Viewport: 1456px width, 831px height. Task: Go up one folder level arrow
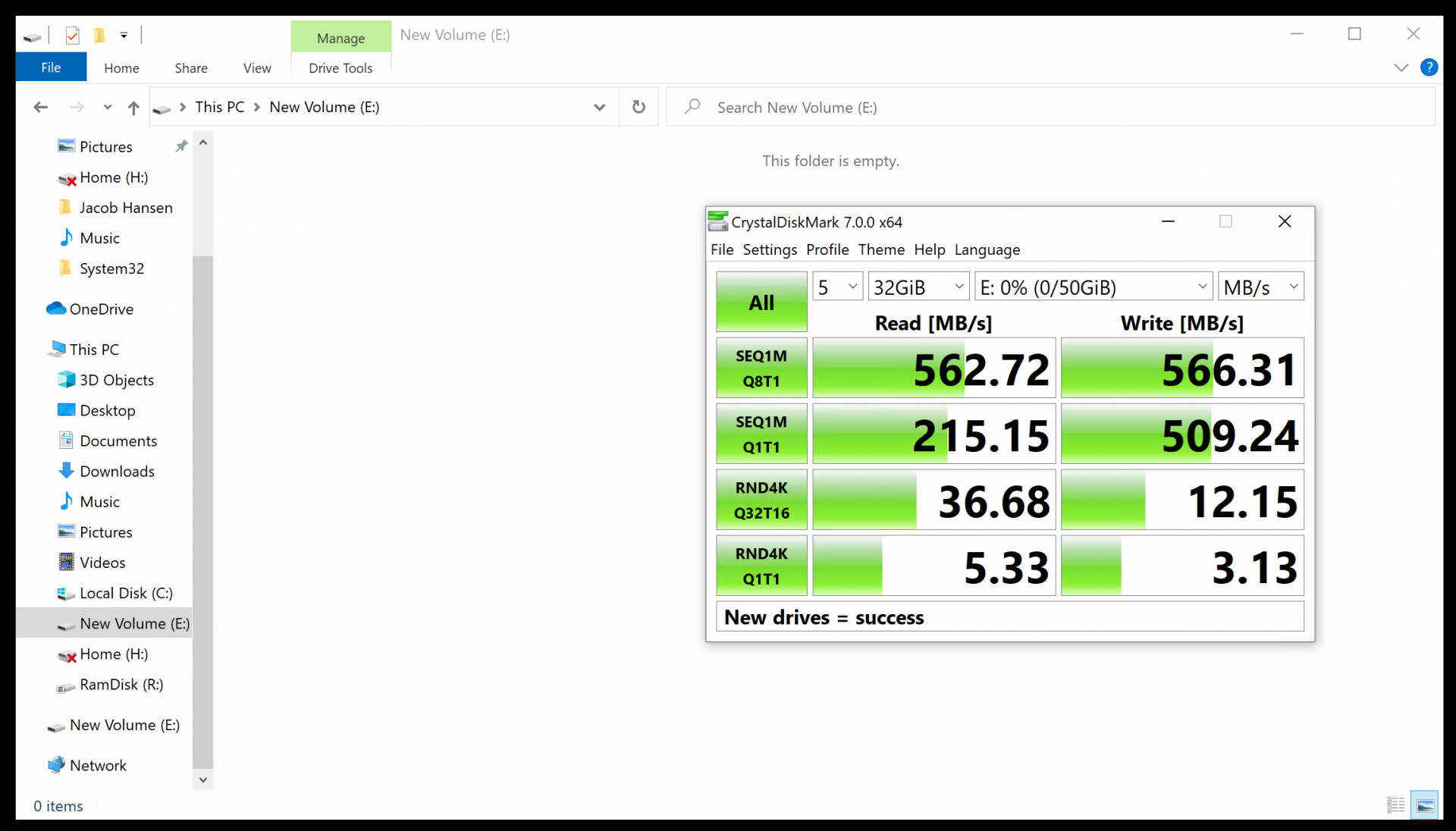[x=133, y=108]
